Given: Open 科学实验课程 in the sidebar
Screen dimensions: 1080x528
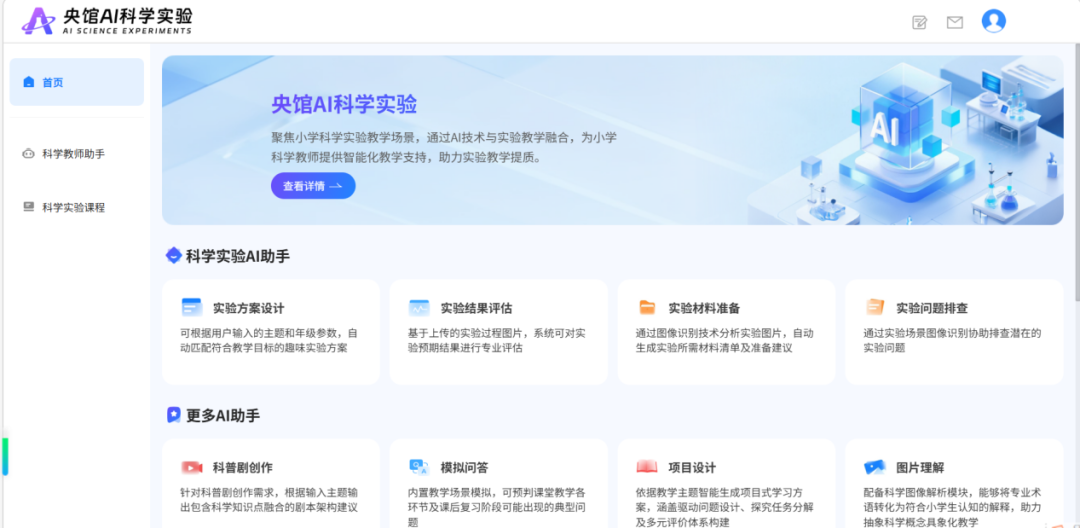Looking at the screenshot, I should coord(76,207).
